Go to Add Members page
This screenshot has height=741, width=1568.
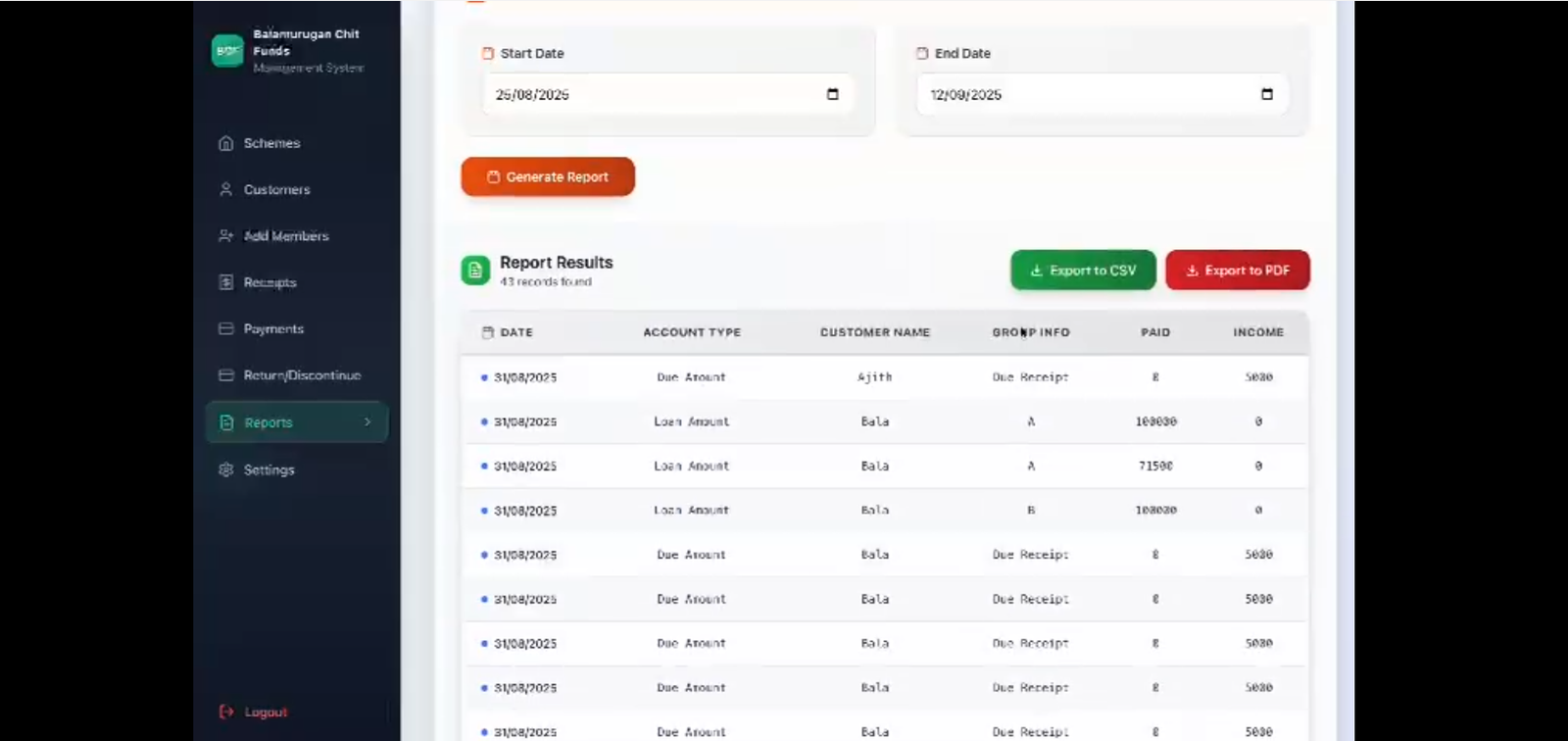click(297, 236)
